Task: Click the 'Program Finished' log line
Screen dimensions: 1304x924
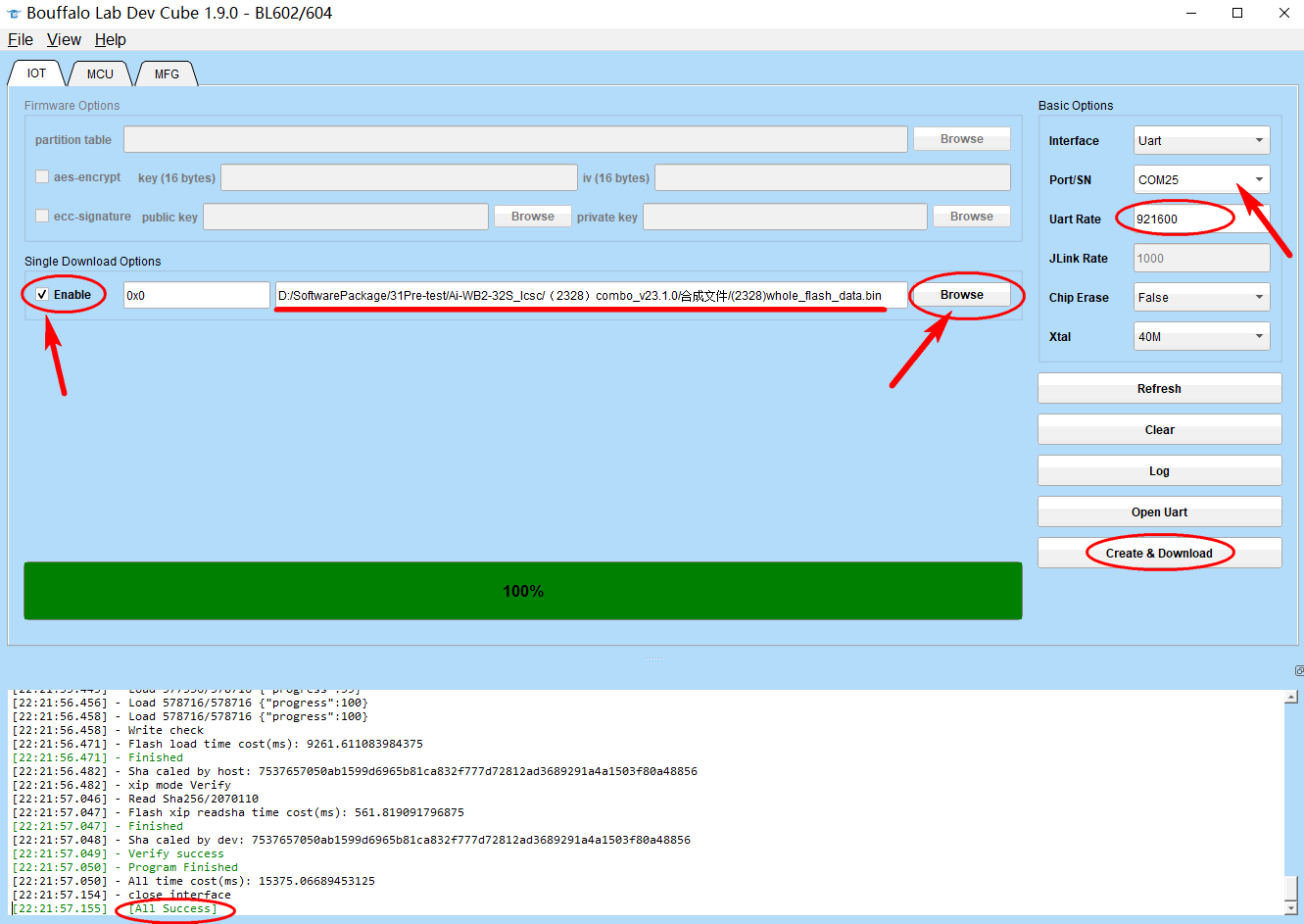Action: pos(125,867)
